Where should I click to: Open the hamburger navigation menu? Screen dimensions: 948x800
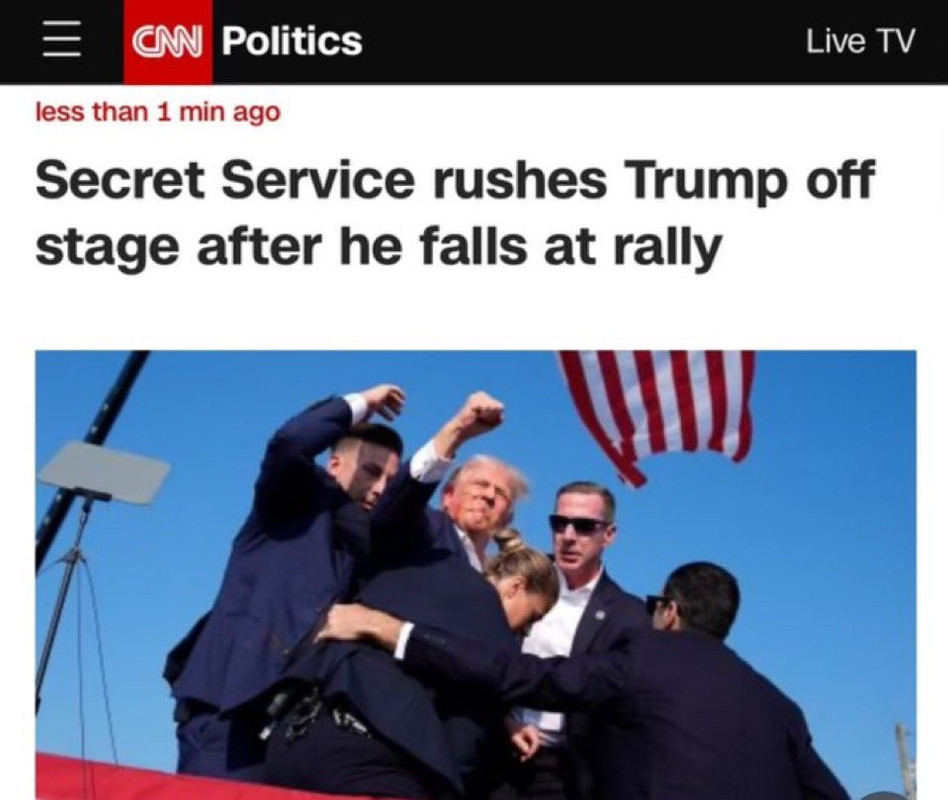(x=62, y=41)
